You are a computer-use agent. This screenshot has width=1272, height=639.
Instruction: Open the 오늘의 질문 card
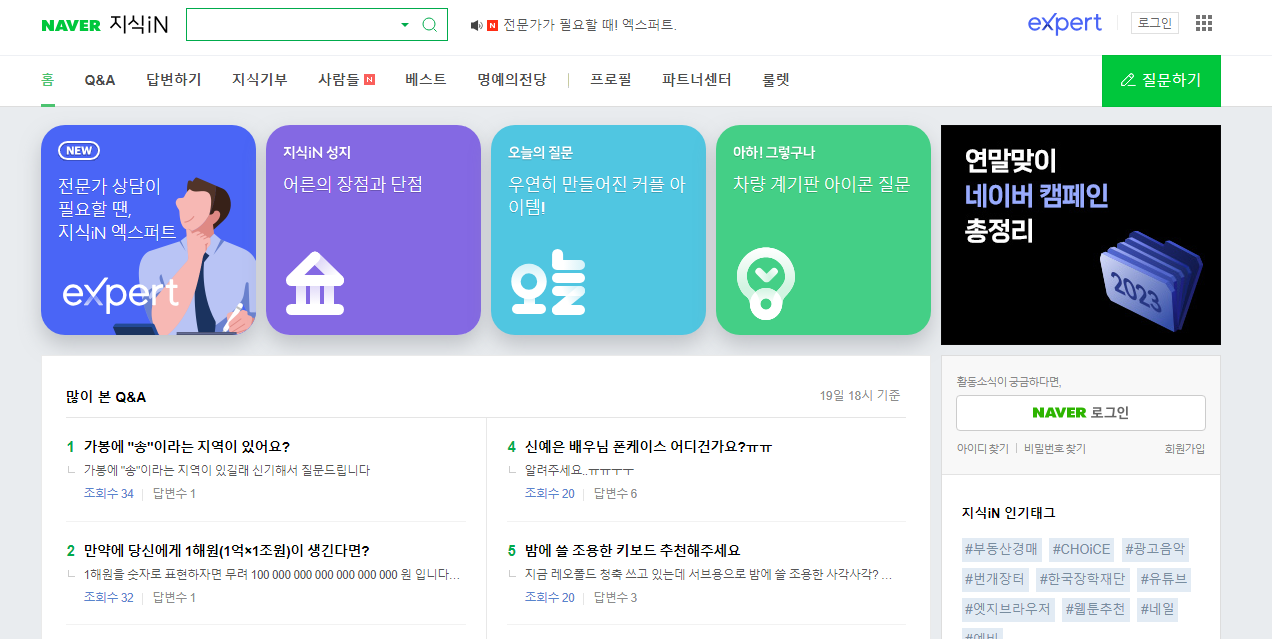pyautogui.click(x=598, y=230)
